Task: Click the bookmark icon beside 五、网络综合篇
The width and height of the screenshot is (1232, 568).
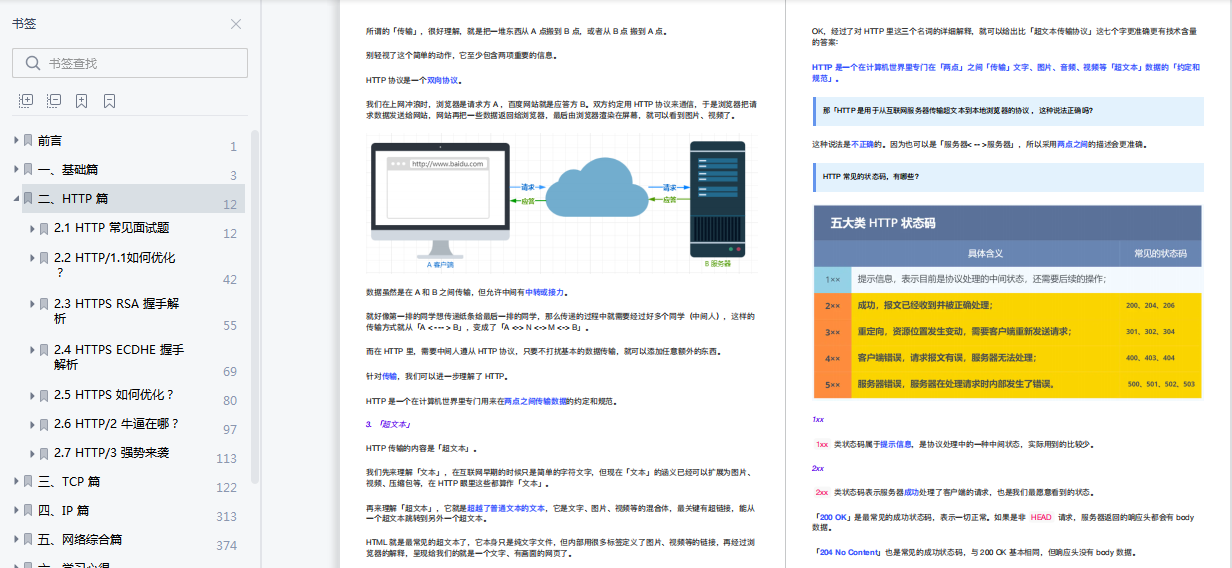Action: click(x=29, y=540)
